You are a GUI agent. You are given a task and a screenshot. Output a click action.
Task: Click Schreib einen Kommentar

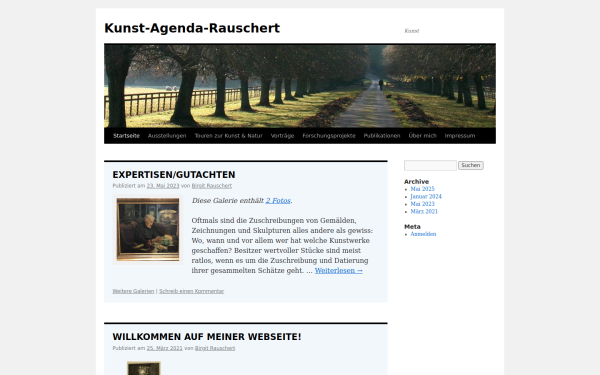[x=191, y=292]
